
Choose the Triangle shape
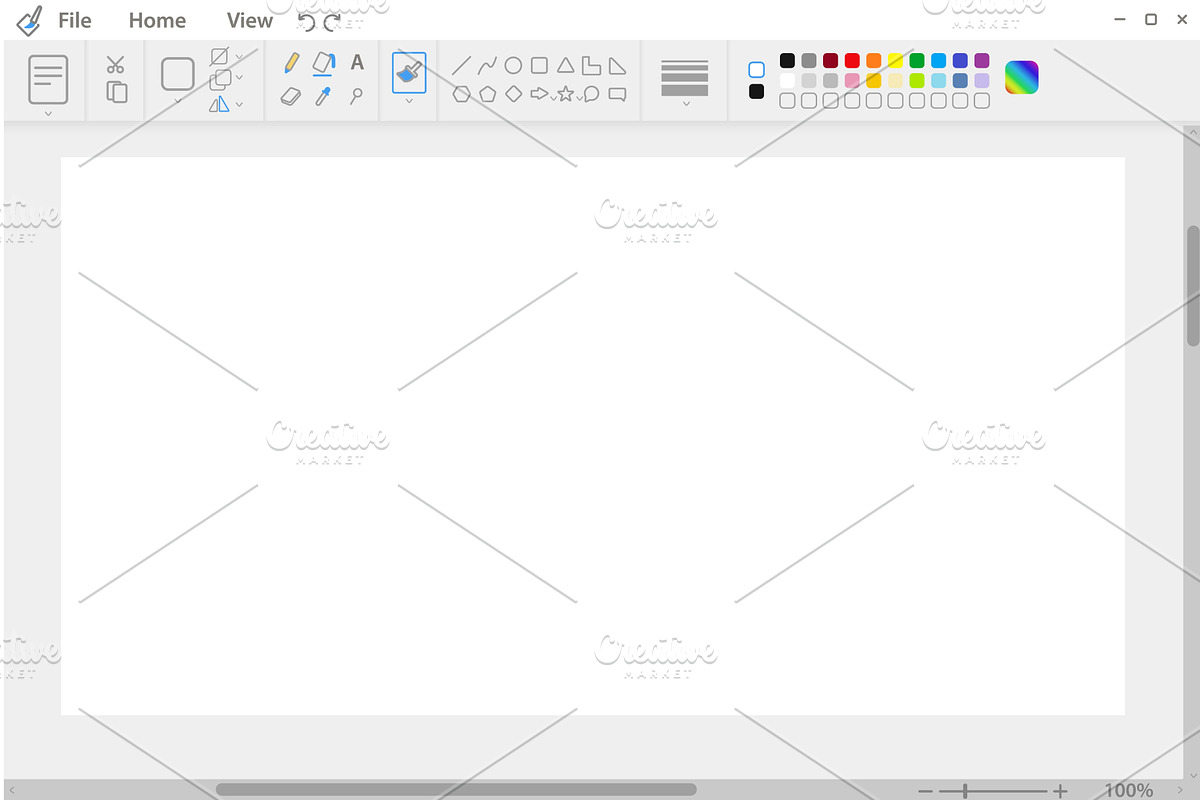(x=566, y=66)
